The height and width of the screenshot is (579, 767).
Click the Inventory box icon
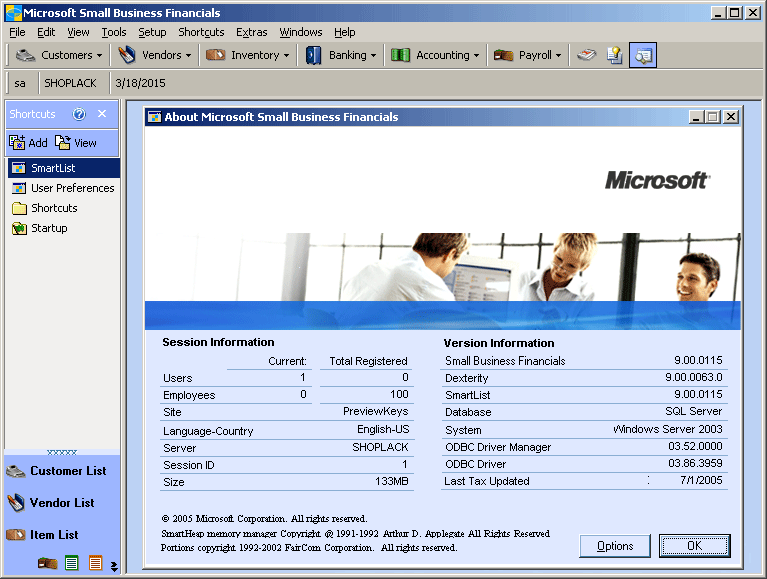215,55
